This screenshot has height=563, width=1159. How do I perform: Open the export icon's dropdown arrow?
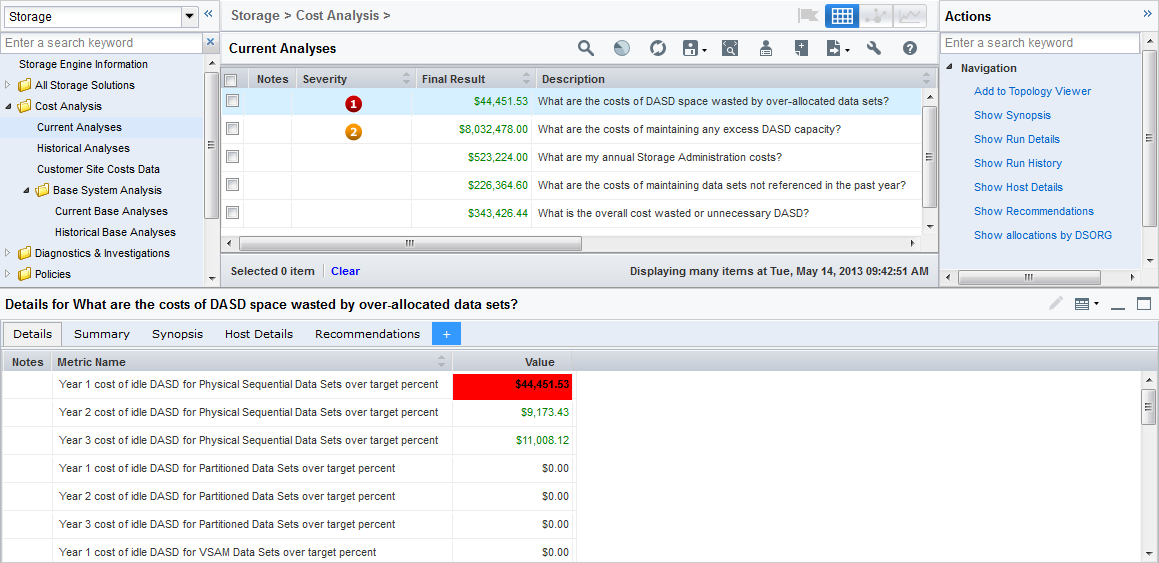847,50
